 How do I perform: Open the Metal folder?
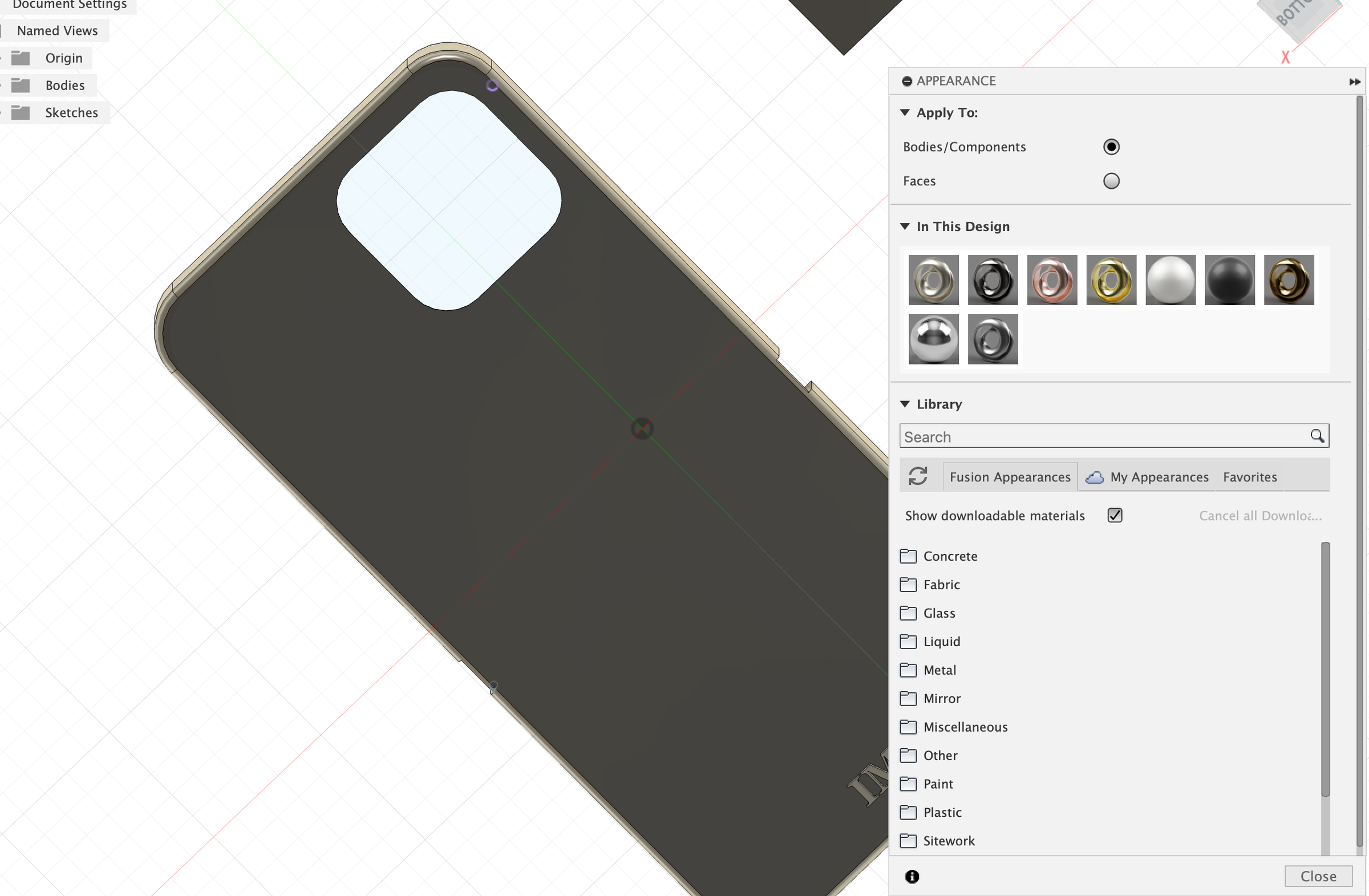[x=939, y=670]
